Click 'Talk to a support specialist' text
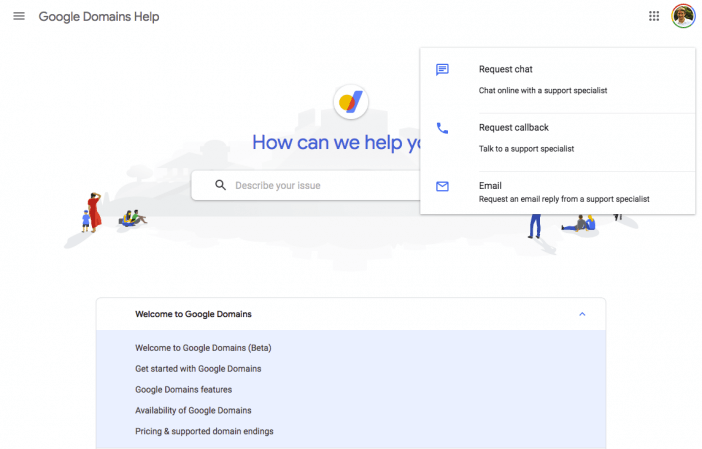This screenshot has width=702, height=449. point(526,149)
